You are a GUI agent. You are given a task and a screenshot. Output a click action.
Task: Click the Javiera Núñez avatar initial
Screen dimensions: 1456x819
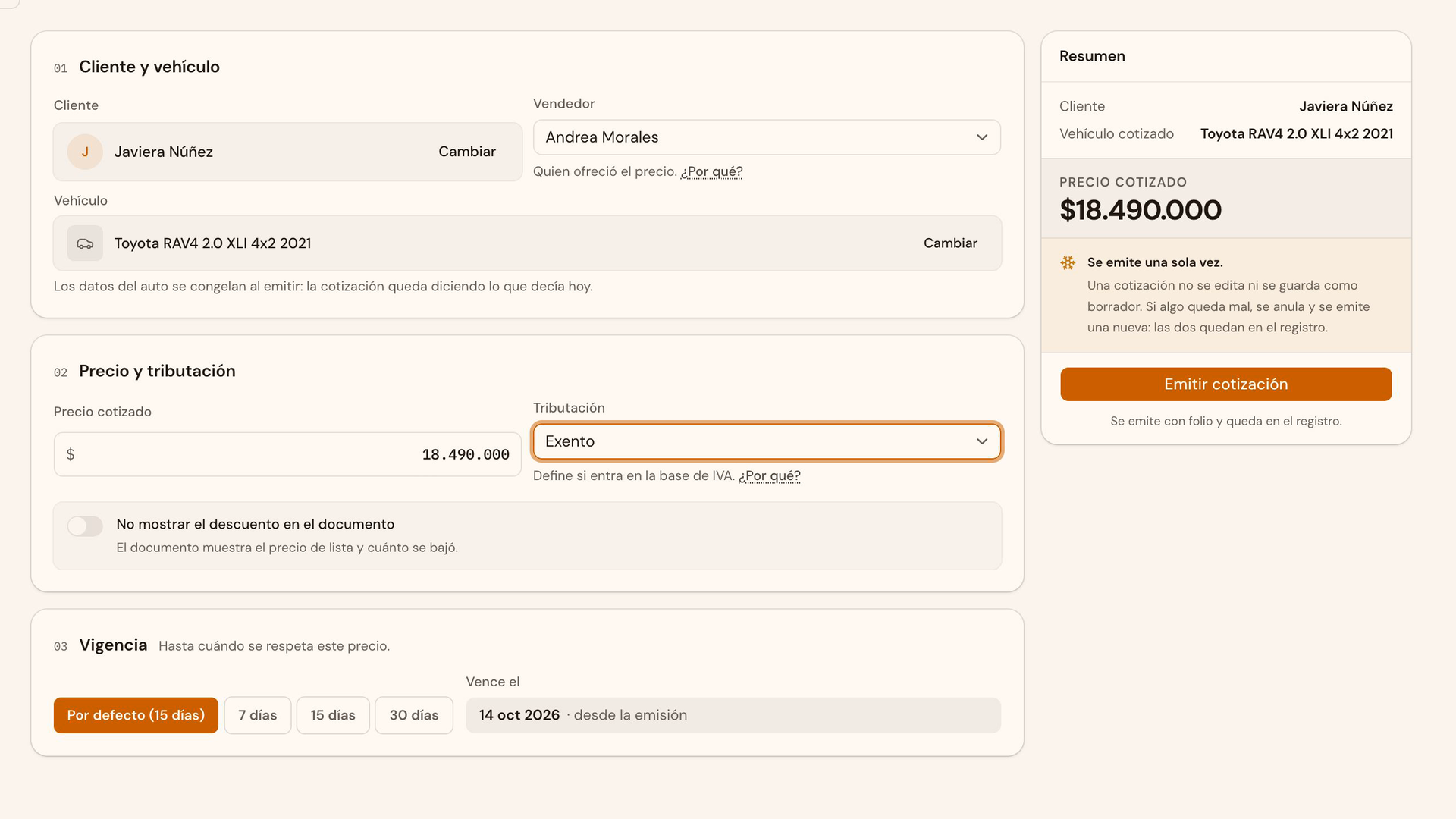pos(85,152)
